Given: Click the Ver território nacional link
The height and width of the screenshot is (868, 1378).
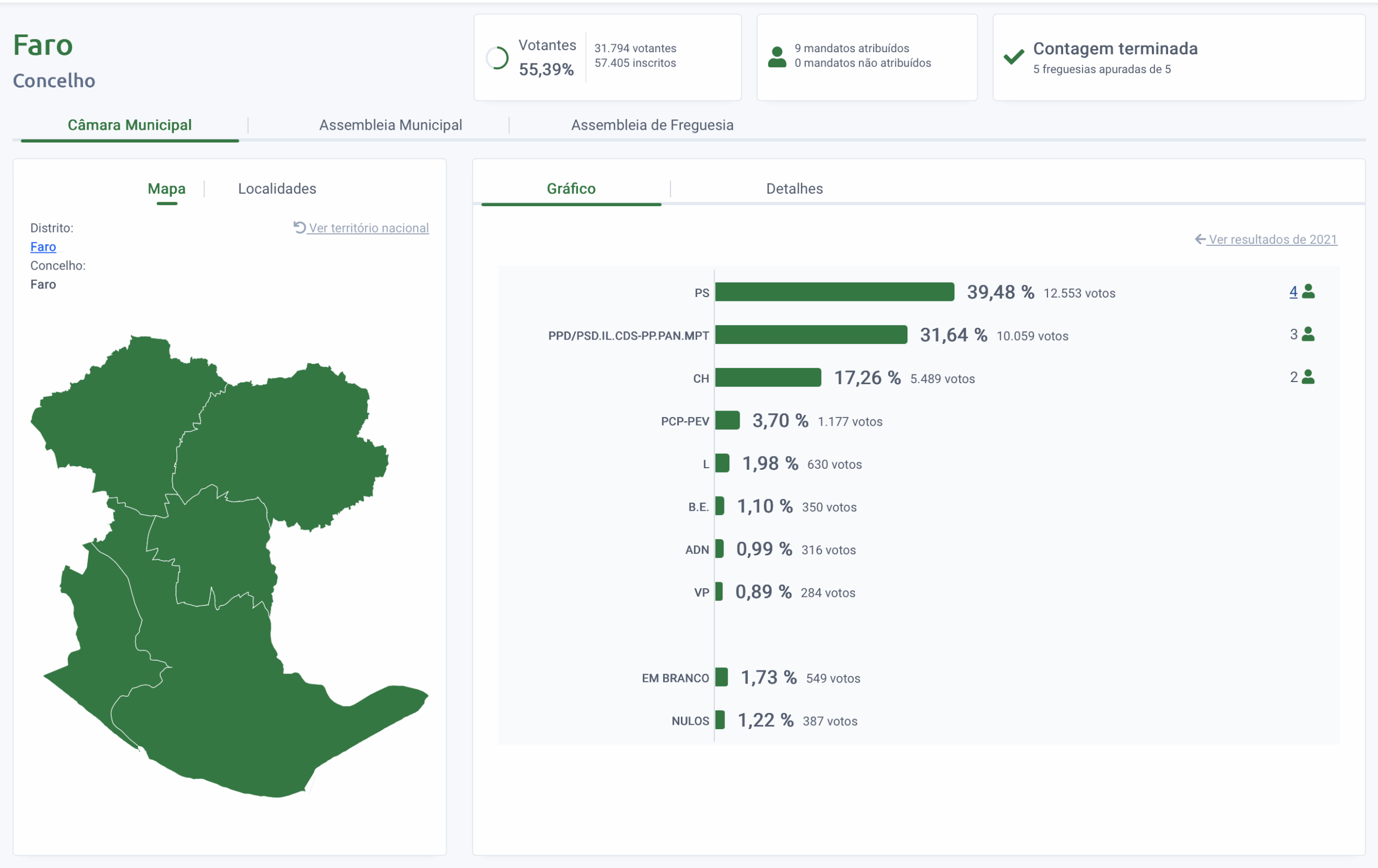Looking at the screenshot, I should point(369,228).
